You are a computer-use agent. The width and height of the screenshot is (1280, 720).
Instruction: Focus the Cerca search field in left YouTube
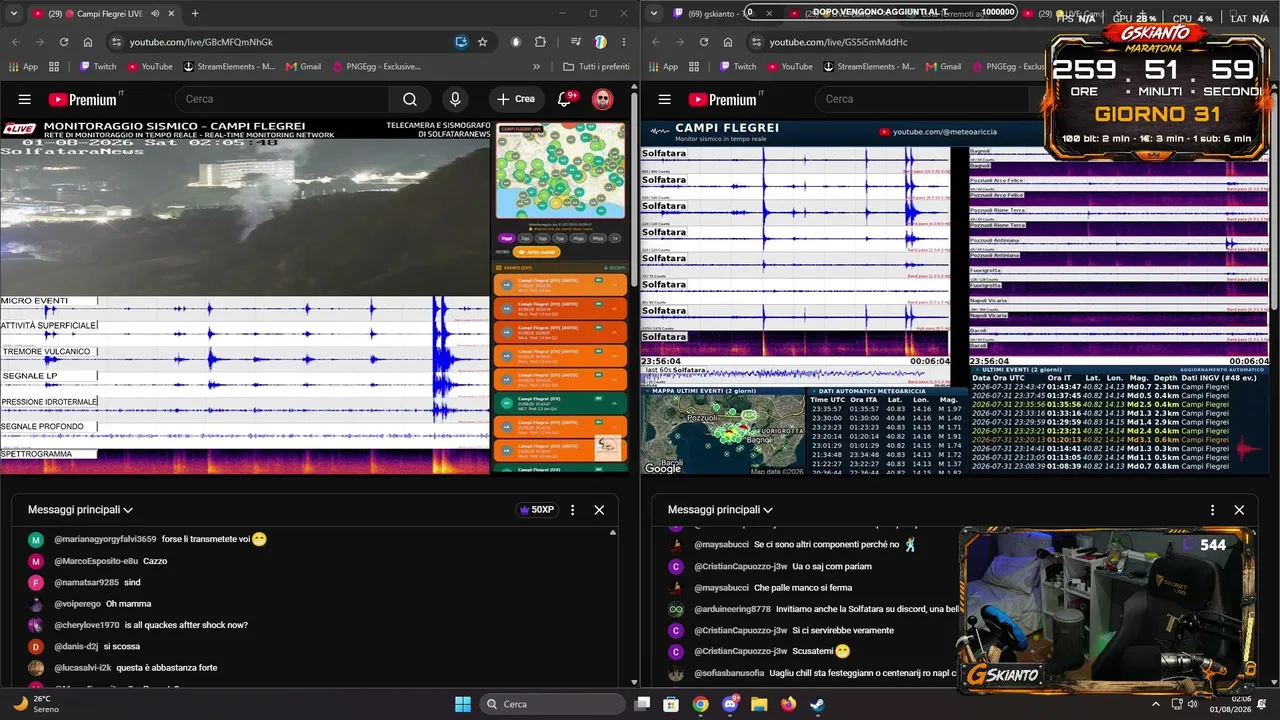(x=281, y=99)
